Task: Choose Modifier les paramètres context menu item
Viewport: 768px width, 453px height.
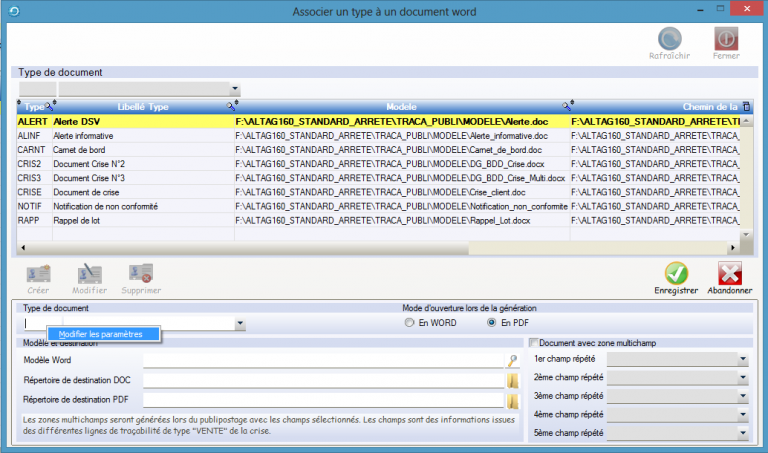Action: tap(100, 334)
